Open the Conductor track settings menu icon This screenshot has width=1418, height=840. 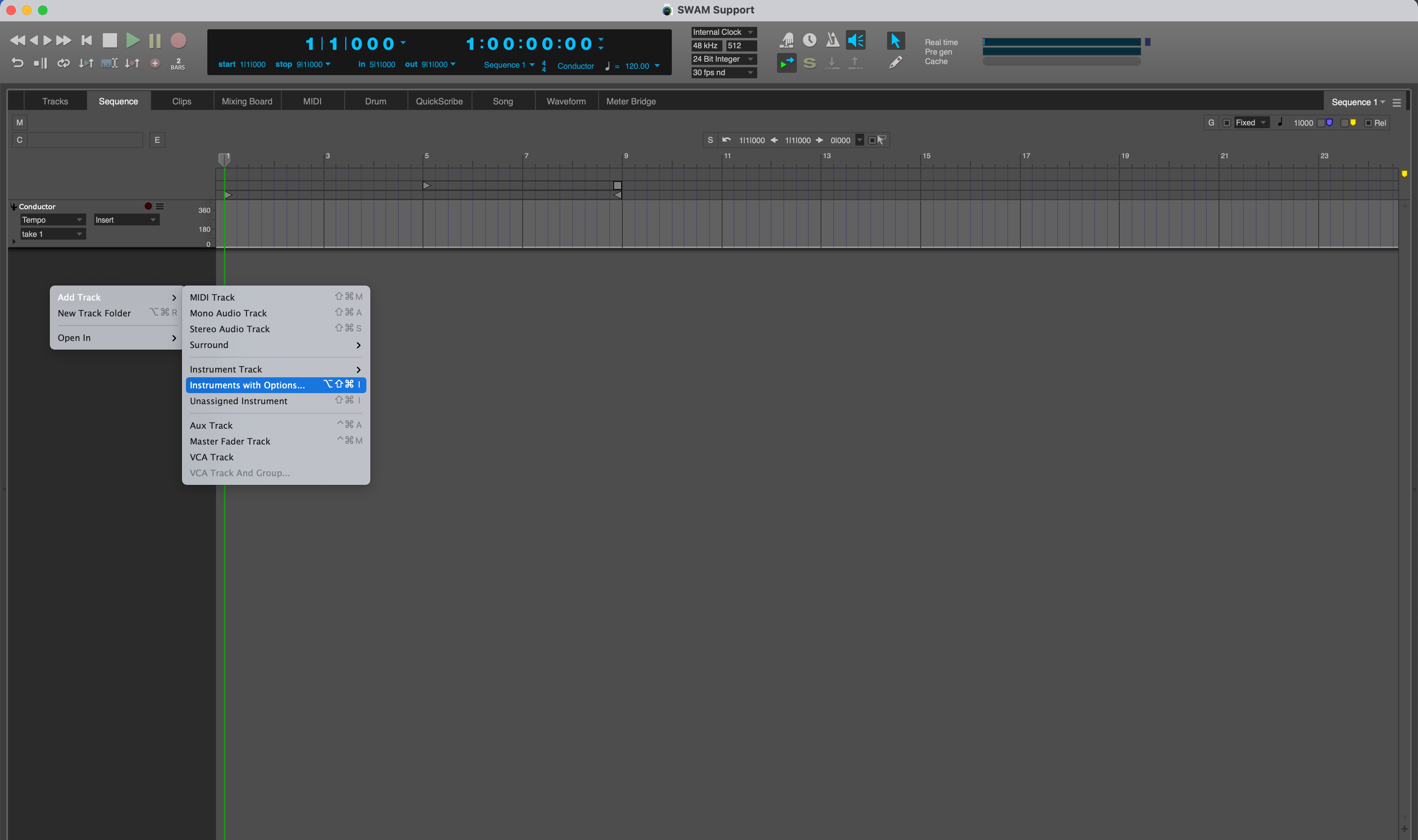[160, 206]
